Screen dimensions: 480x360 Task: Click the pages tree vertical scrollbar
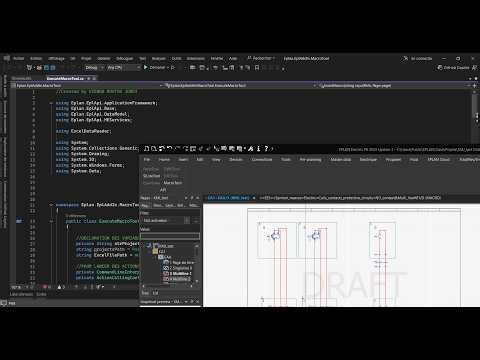[197, 263]
